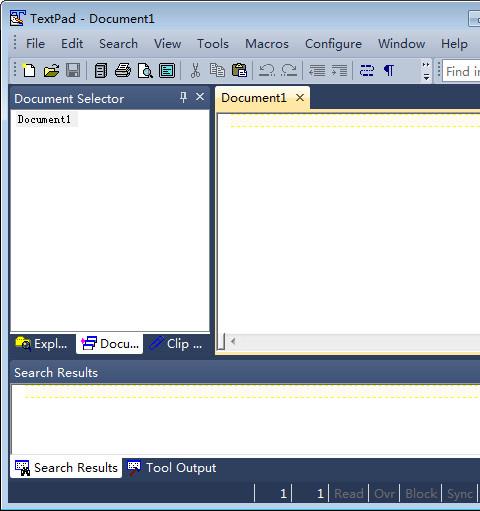The width and height of the screenshot is (480, 511).
Task: Click the Search Results panel header
Action: (245, 372)
